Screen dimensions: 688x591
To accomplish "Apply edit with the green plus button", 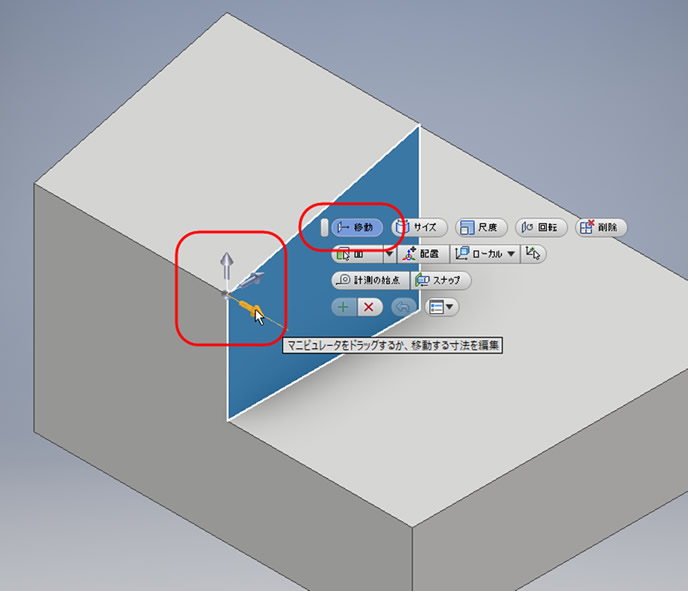I will tap(344, 307).
